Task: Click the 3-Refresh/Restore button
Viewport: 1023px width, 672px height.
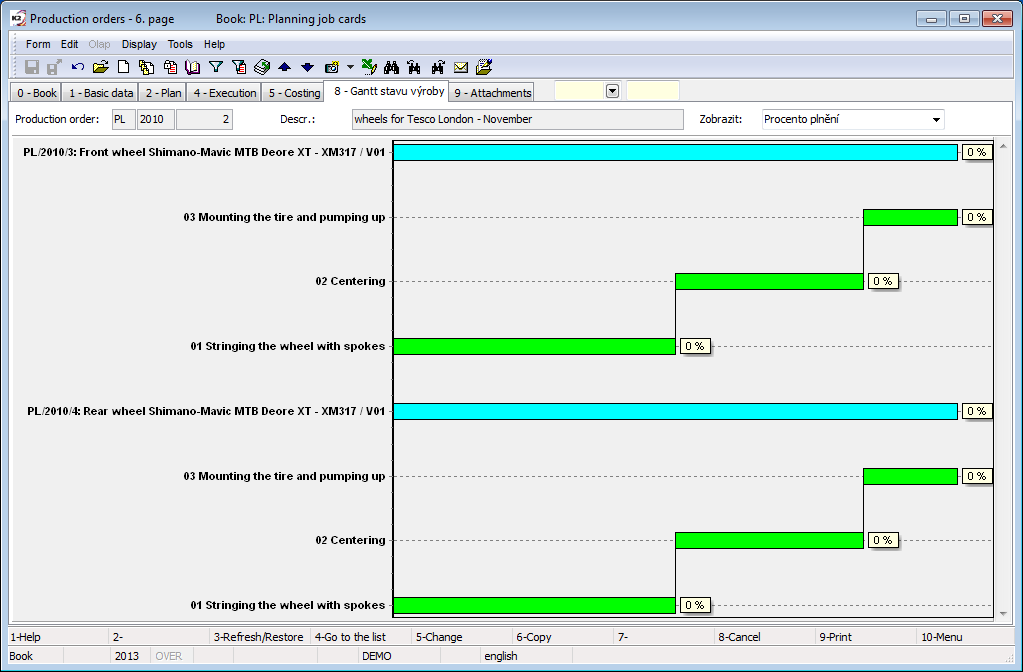Action: click(x=259, y=637)
